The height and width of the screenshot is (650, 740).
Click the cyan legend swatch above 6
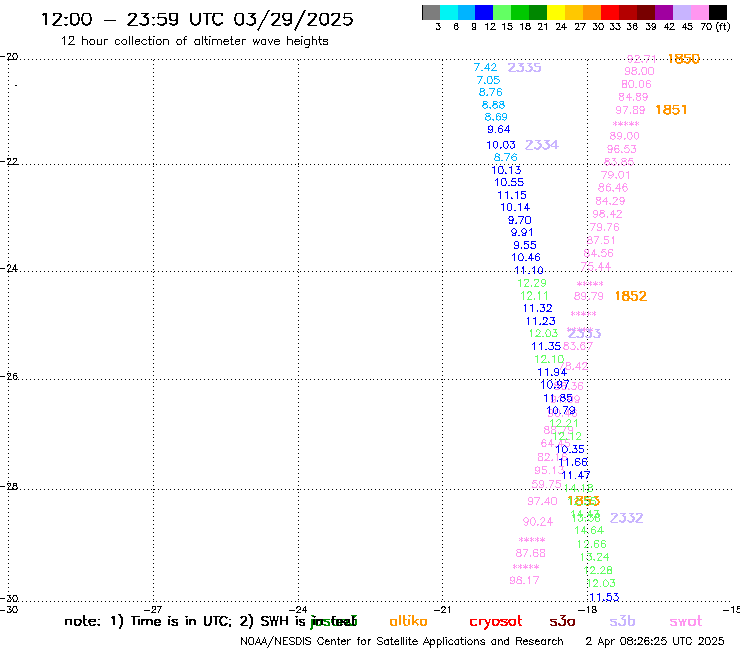click(x=448, y=12)
